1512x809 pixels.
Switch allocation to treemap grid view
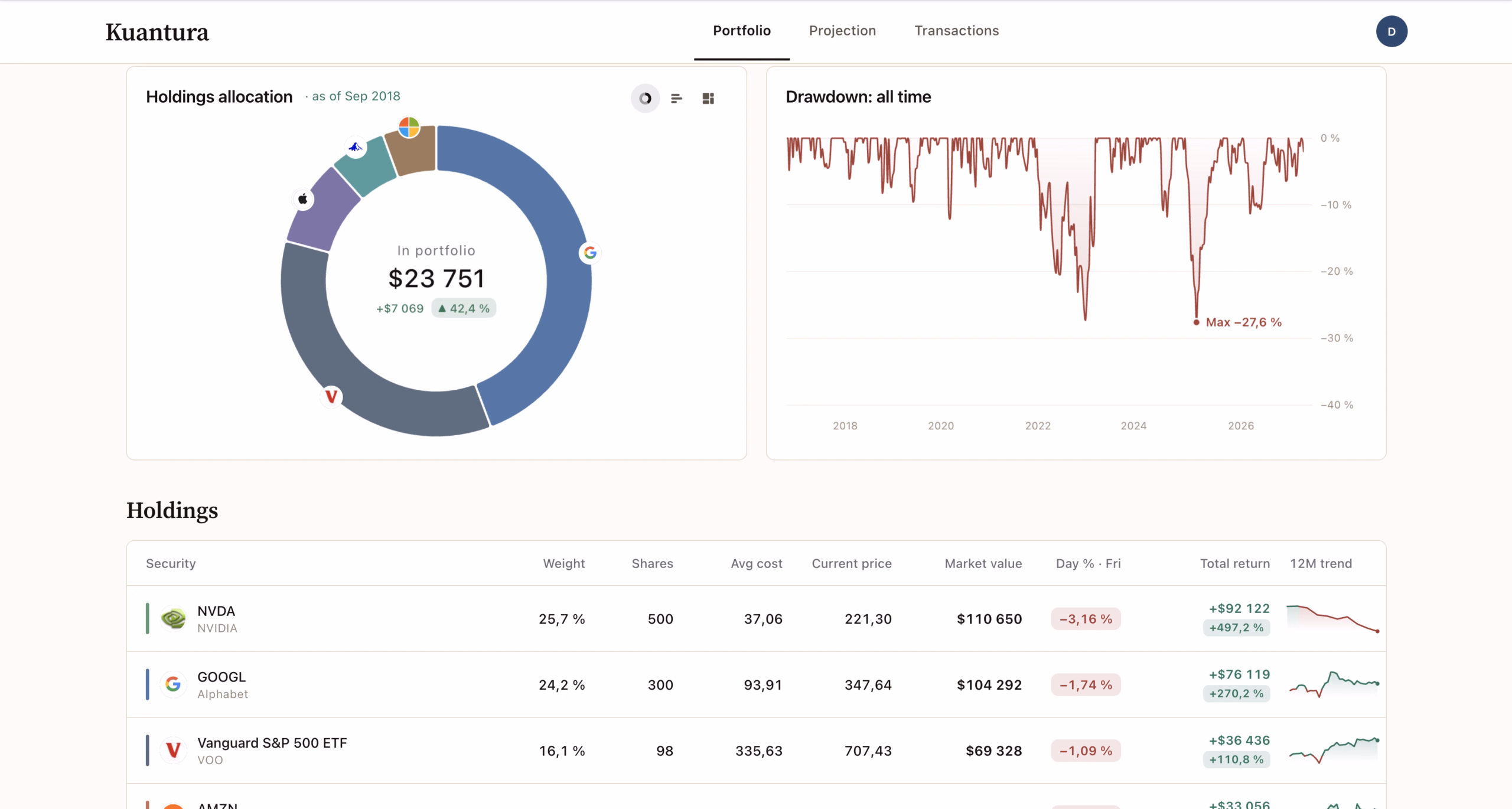point(708,99)
